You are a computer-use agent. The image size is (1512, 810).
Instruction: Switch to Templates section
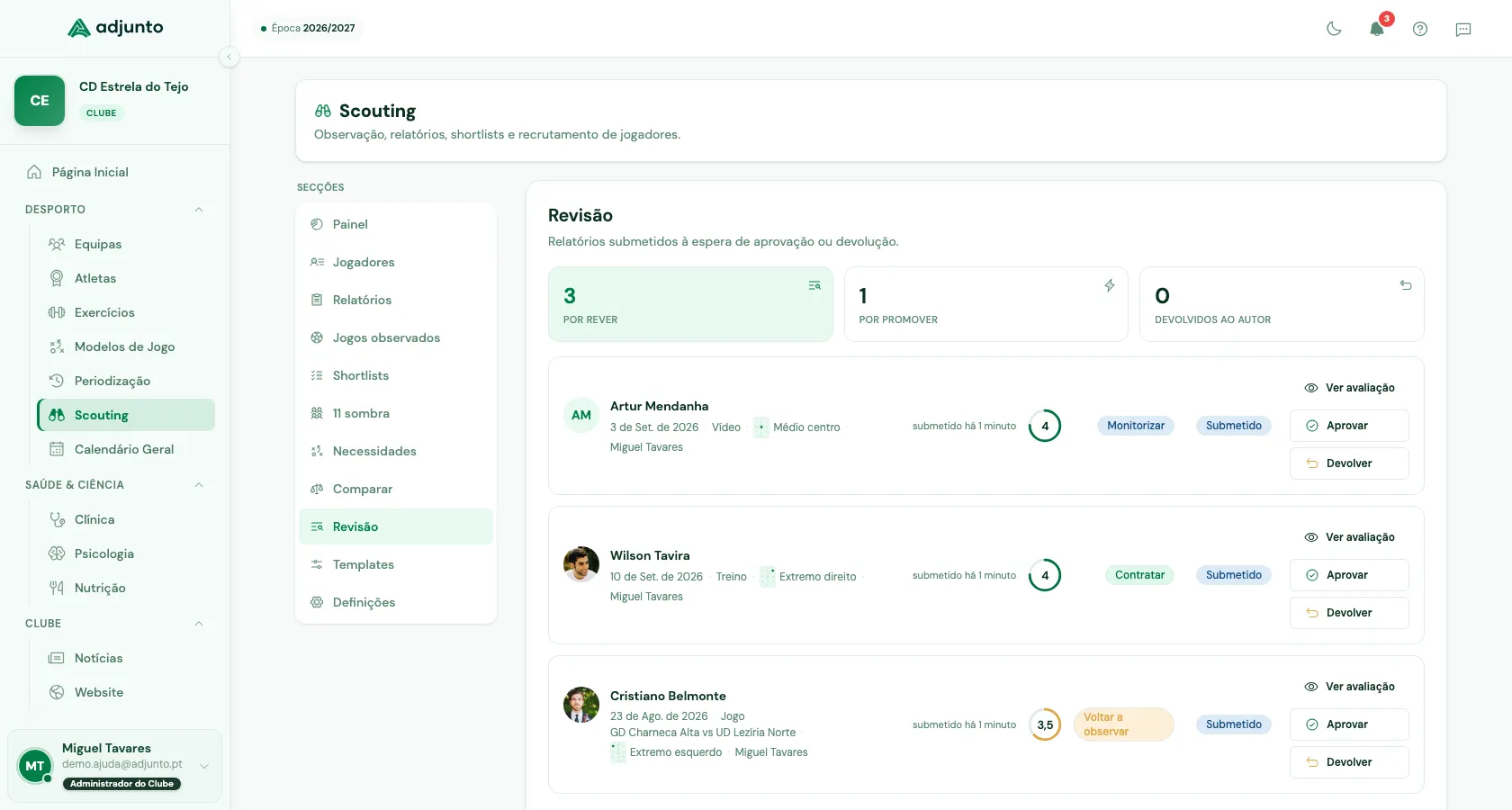(x=396, y=564)
